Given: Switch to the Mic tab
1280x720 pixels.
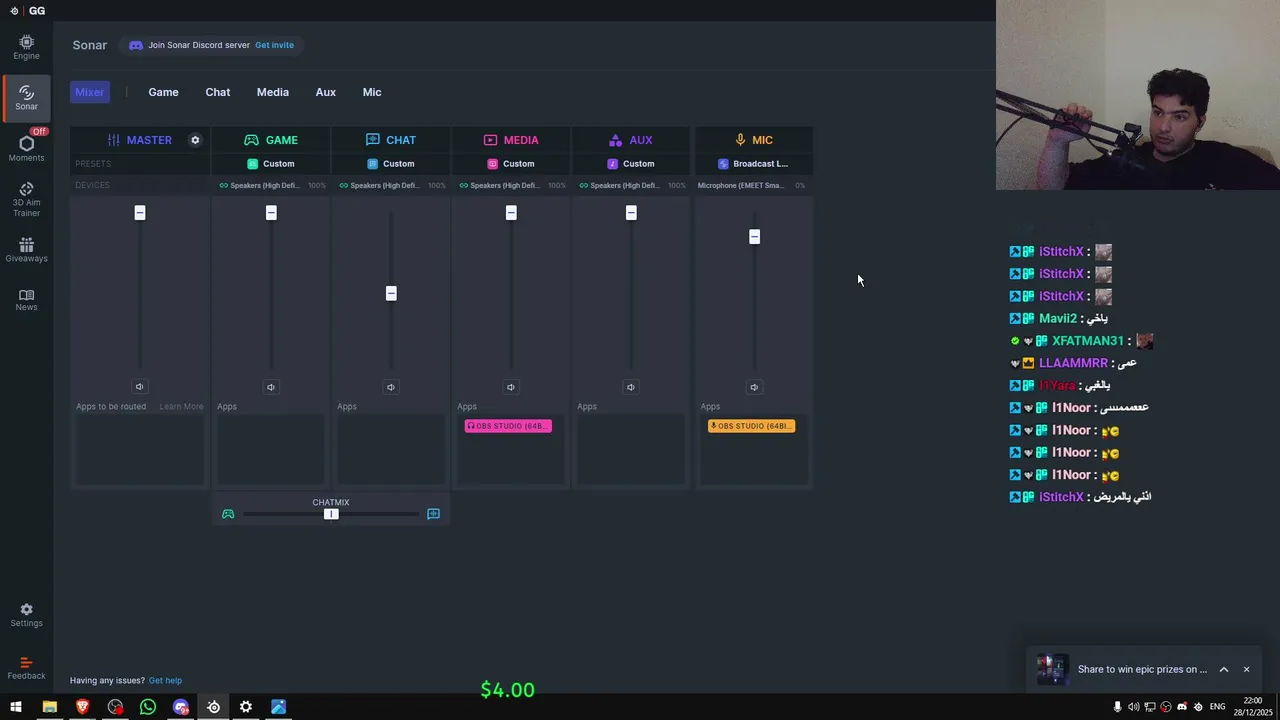Looking at the screenshot, I should pos(372,92).
